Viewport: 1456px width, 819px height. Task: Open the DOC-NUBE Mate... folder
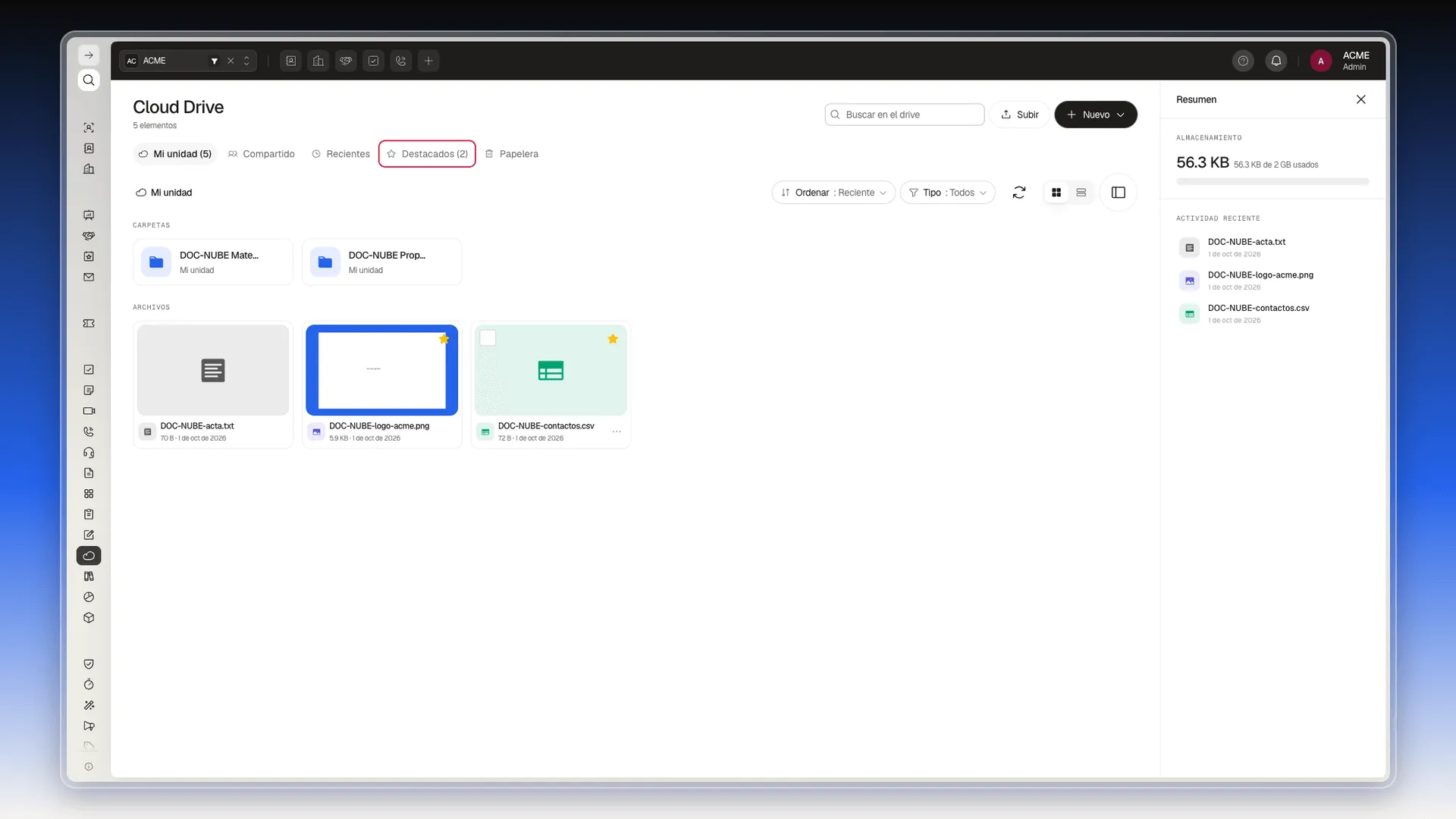pos(213,262)
